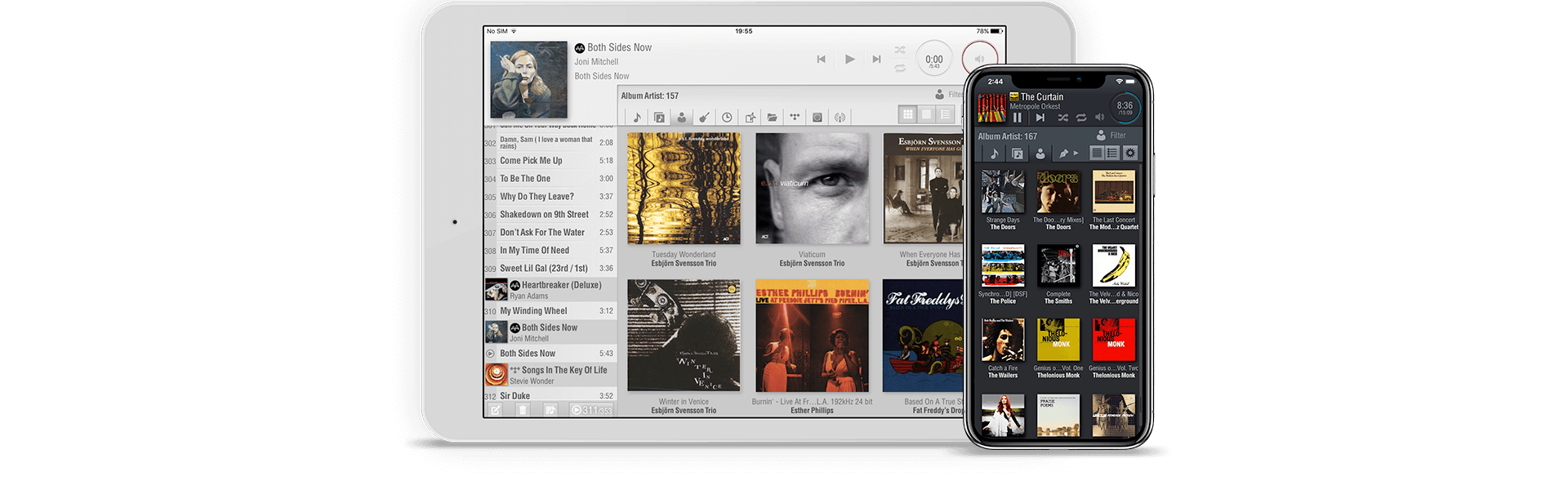Open Catch a Fire album on phone

point(1003,340)
